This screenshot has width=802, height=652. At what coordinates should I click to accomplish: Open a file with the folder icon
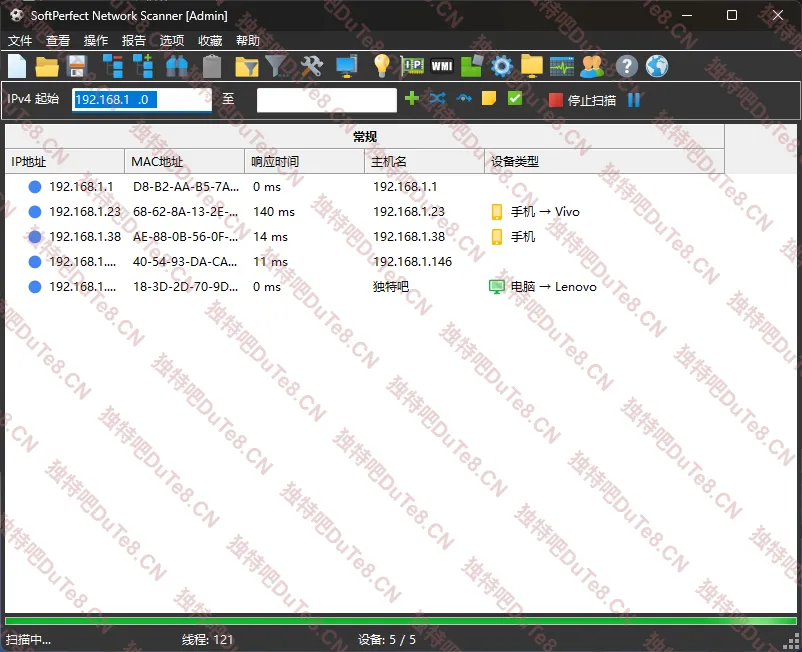(x=47, y=66)
